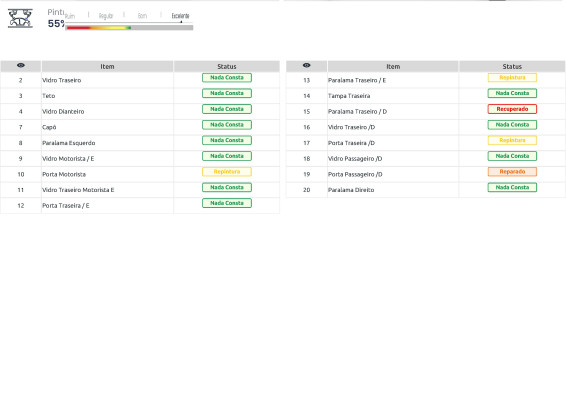Click Reparado badge for Porta Passageiro /D
Image resolution: width=566 pixels, height=400 pixels.
[512, 171]
